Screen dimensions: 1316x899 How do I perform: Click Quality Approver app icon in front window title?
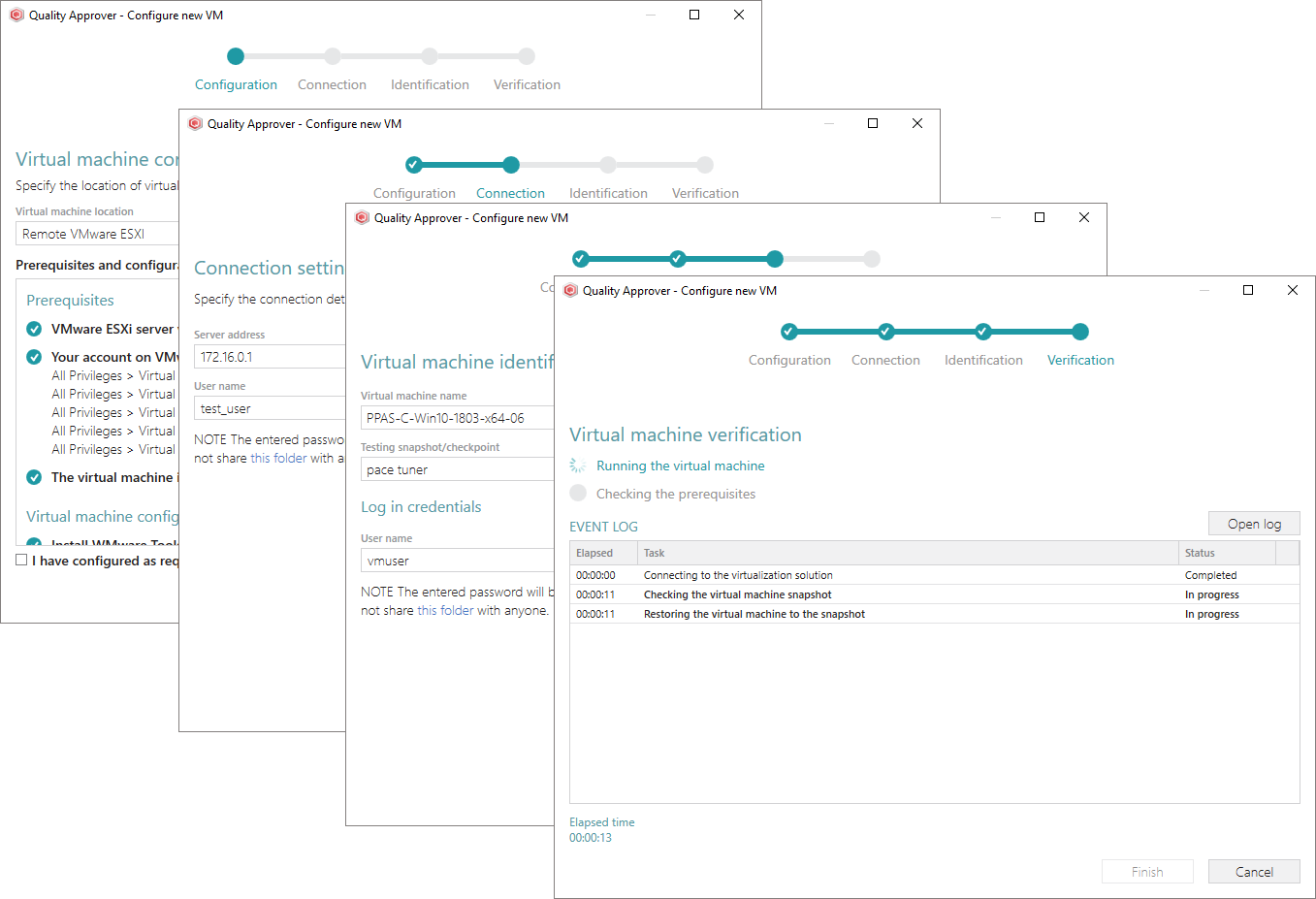[571, 290]
